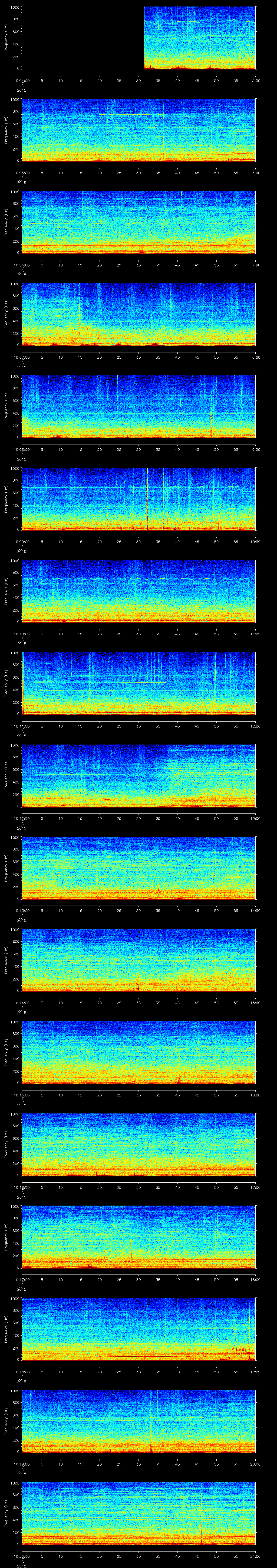Click the spectrogram panel starting at 10:11:00
277x1568 pixels.
(x=139, y=683)
